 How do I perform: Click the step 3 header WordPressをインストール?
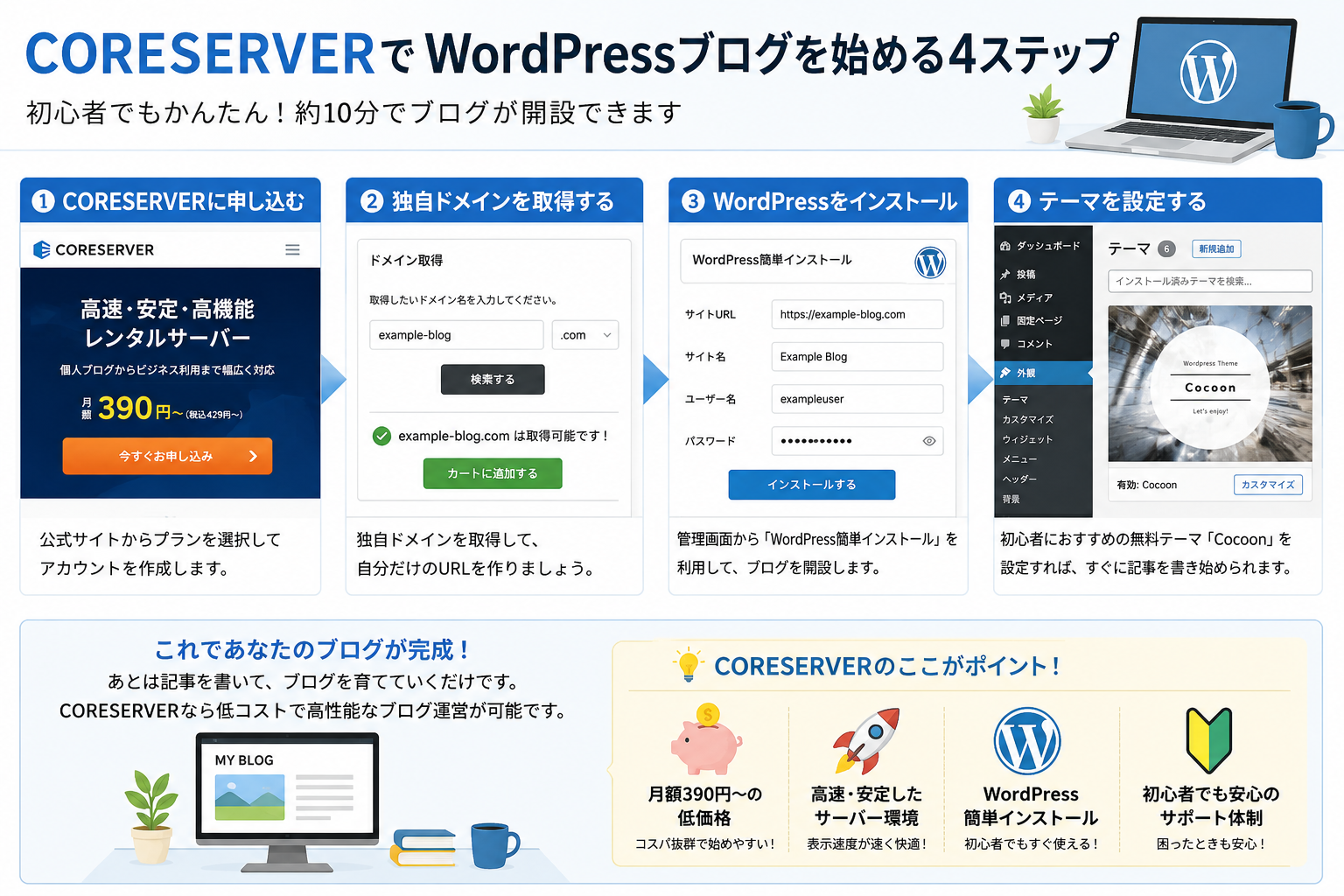818,200
